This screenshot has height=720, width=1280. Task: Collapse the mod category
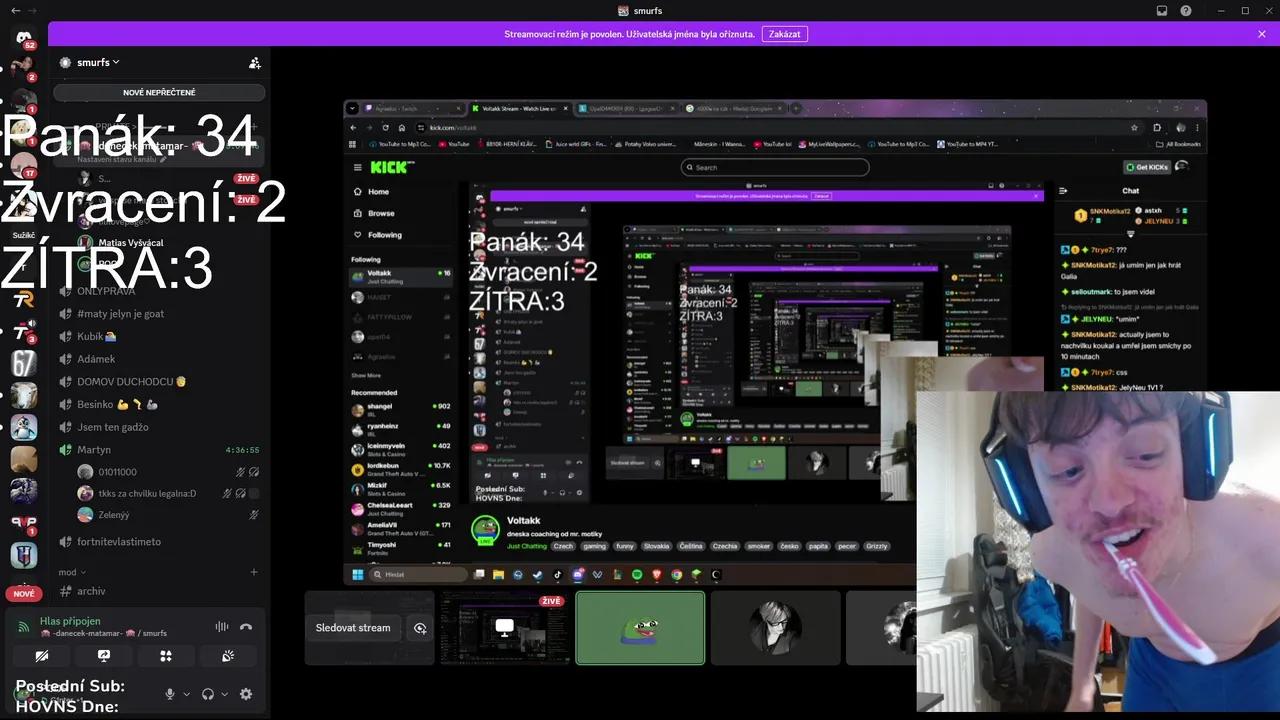pyautogui.click(x=72, y=572)
